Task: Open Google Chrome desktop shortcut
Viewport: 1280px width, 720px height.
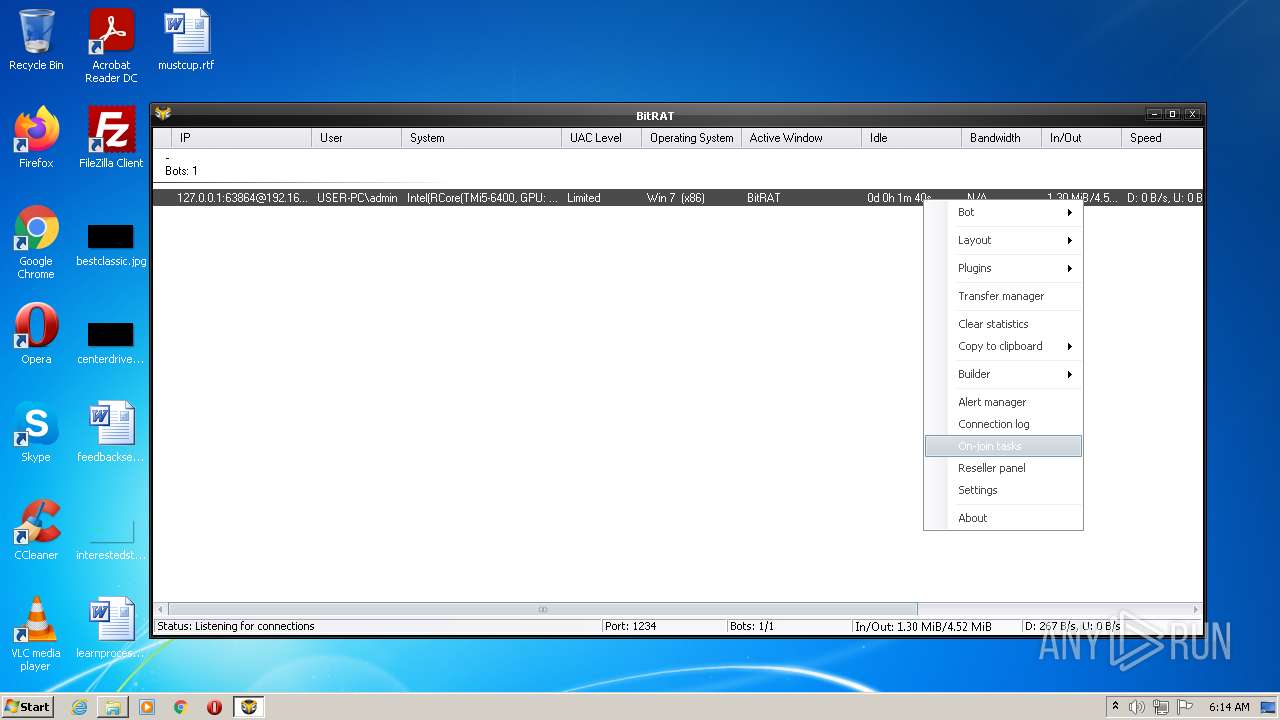Action: point(36,243)
